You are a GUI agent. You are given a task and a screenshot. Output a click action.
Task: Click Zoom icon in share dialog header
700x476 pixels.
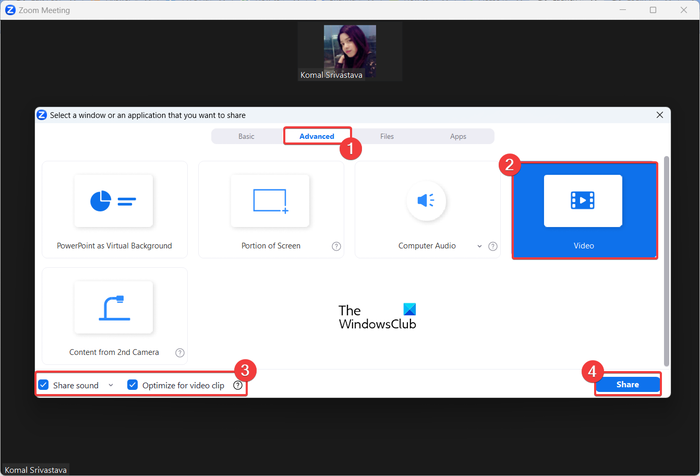pos(42,115)
